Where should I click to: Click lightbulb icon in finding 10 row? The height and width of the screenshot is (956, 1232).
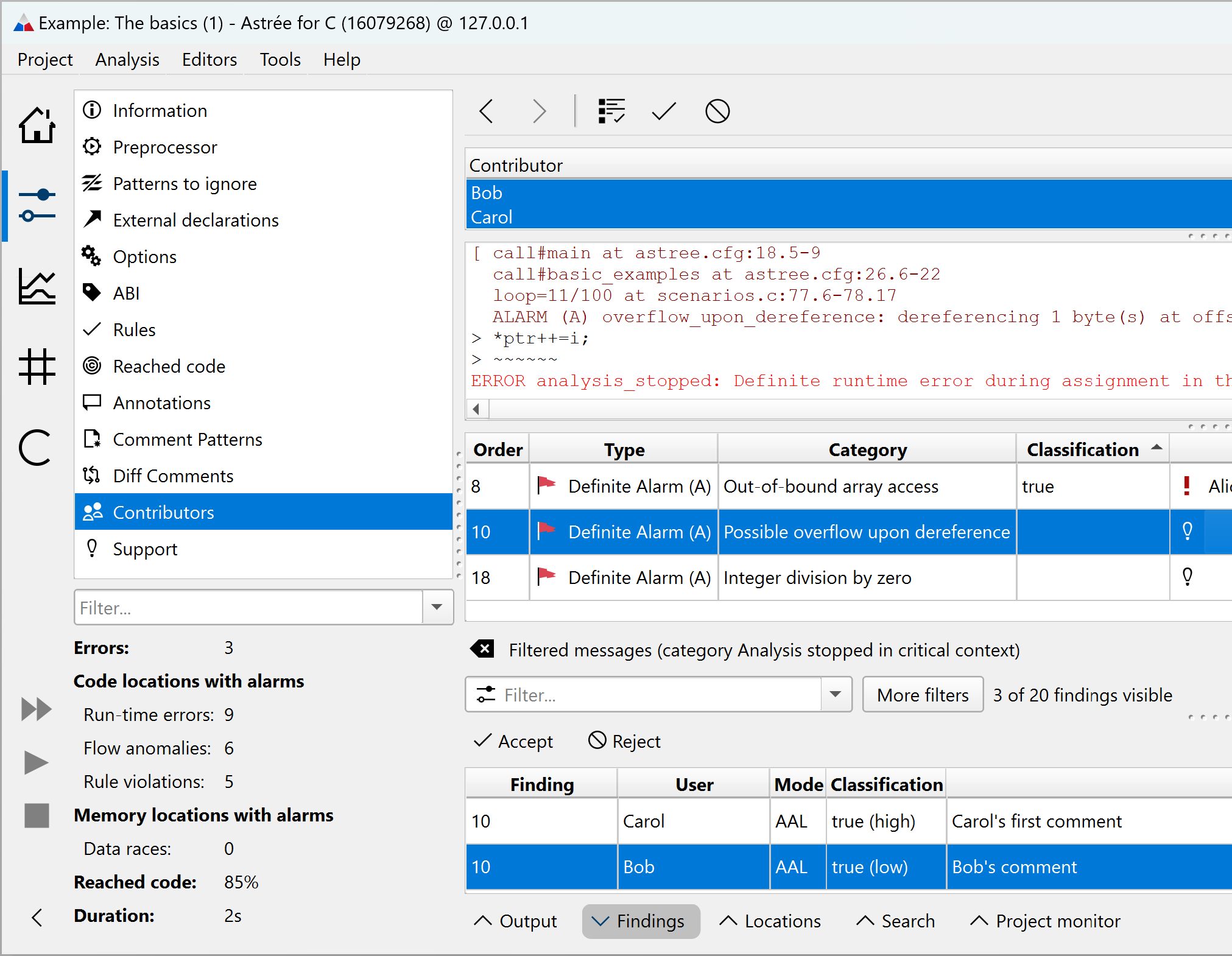(1187, 531)
